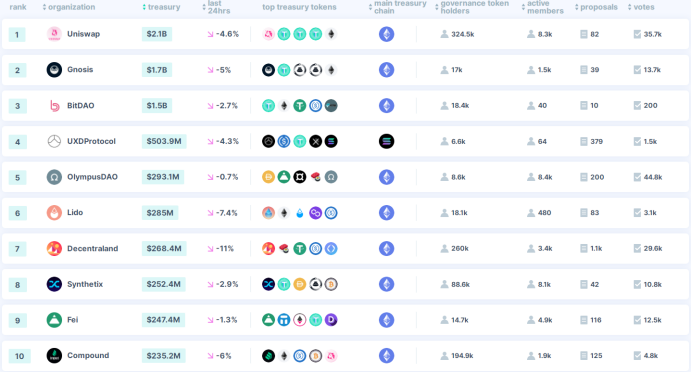Open the OlympusDAO organization logo
Viewport: 692px width, 372px height.
point(54,177)
